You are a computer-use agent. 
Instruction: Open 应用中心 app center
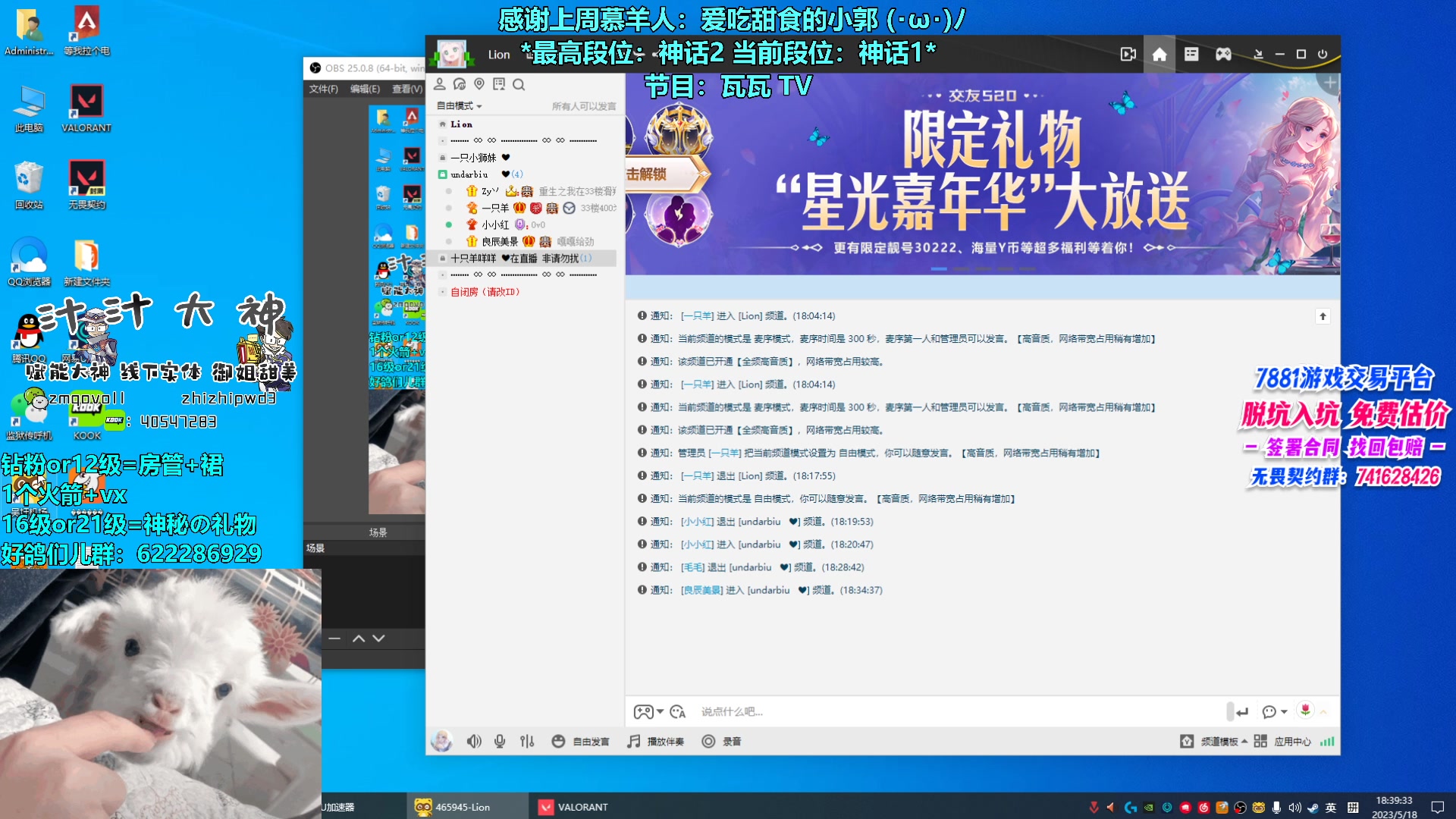[x=1282, y=742]
